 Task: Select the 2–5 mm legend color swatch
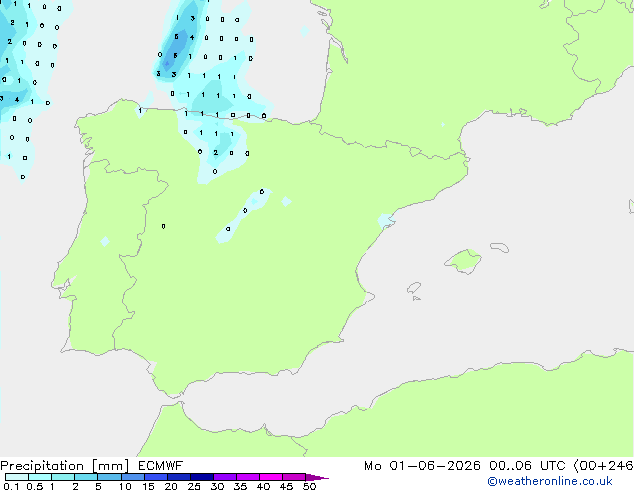[86, 477]
